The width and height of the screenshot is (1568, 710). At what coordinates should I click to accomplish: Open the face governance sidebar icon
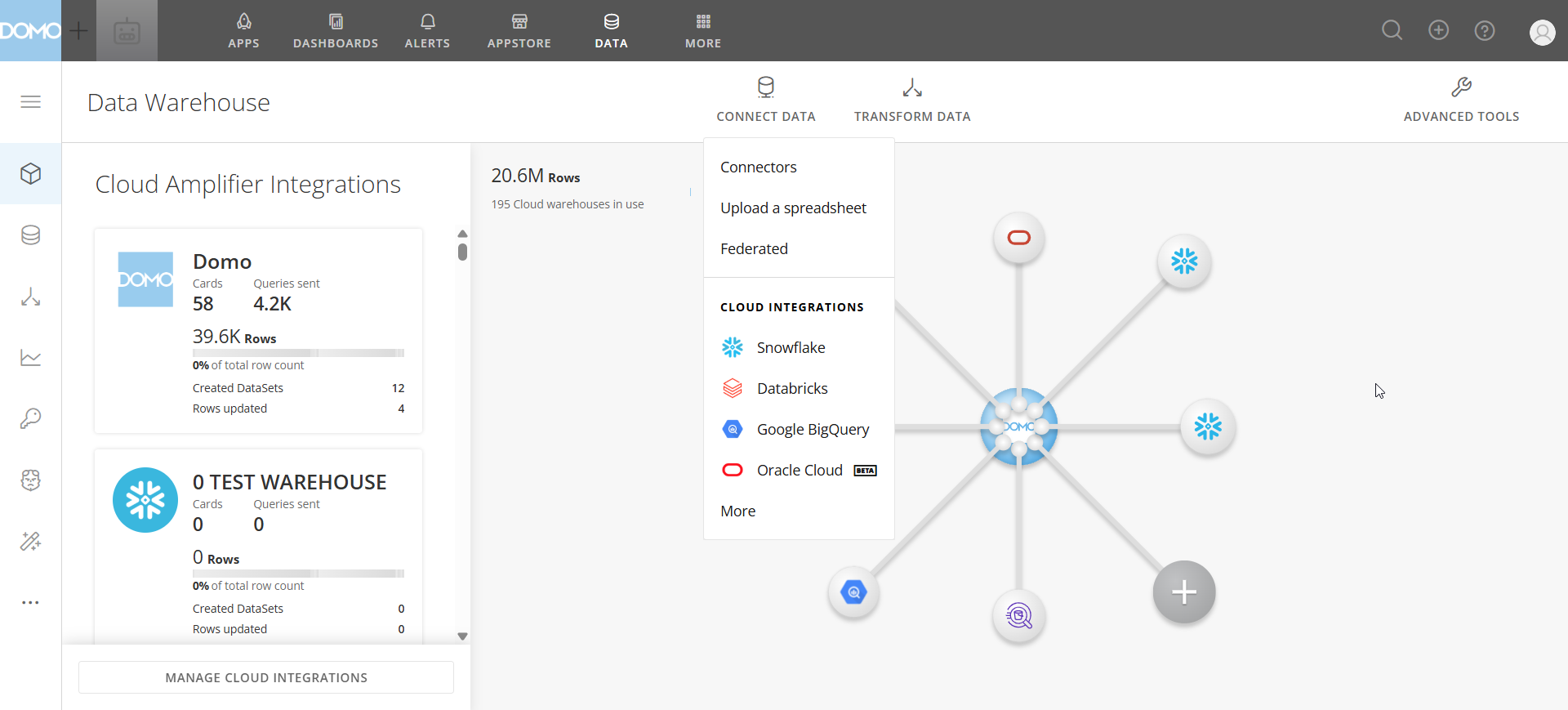30,480
